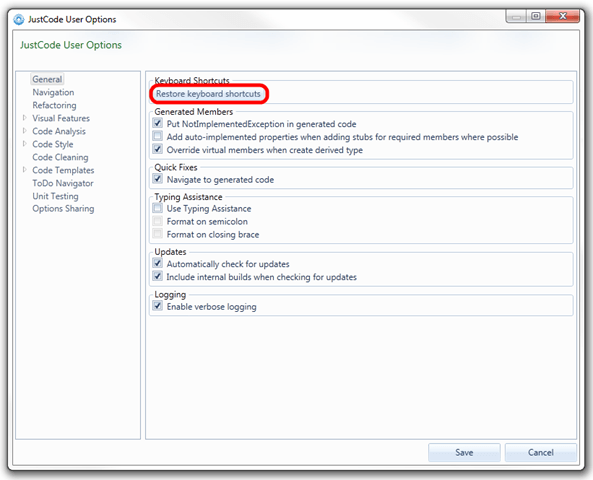593x480 pixels.
Task: Click the green JustCode User Options heading
Action: [x=71, y=45]
